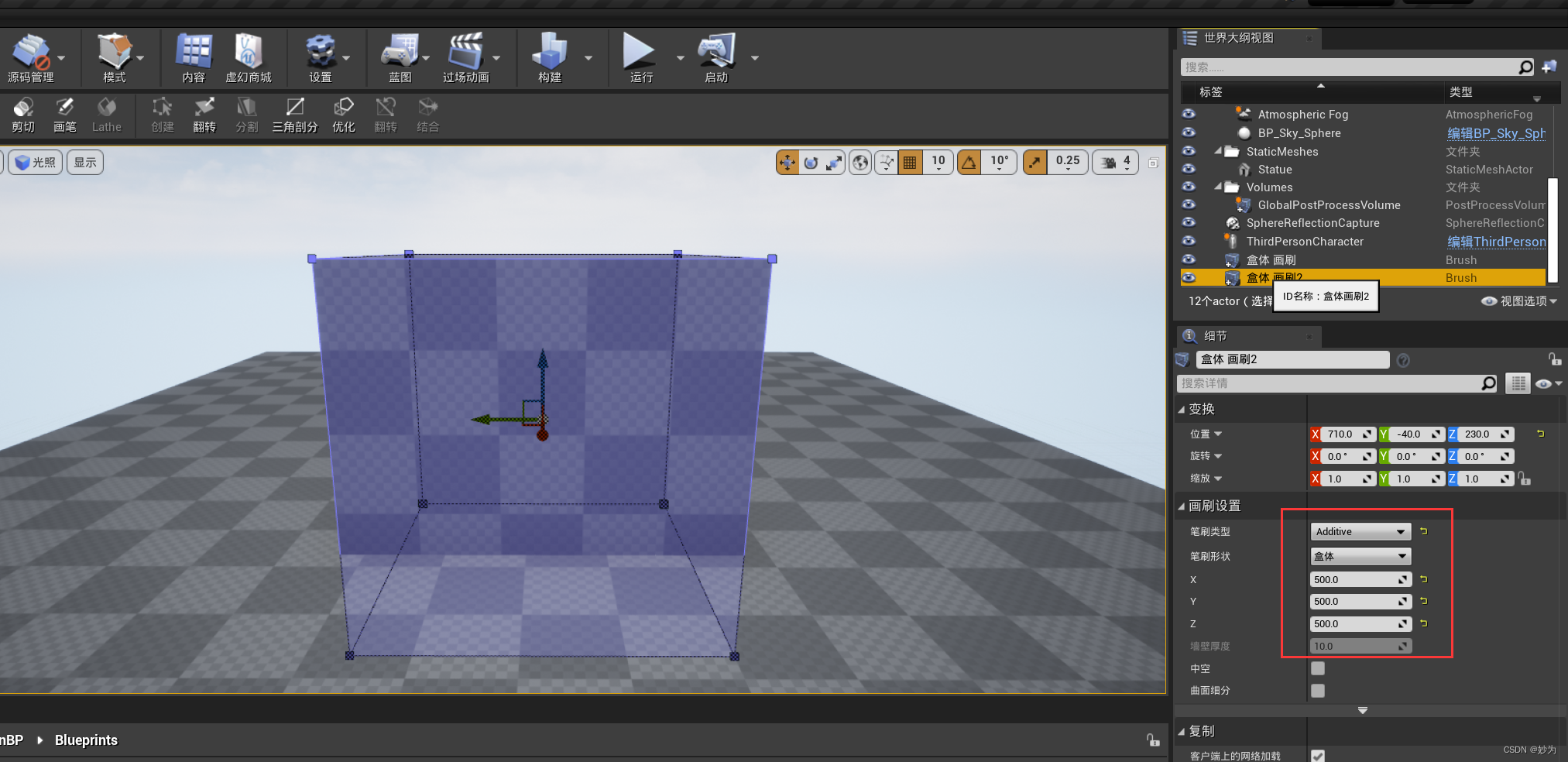Select GlobalPostProcessVolume in outliner
The height and width of the screenshot is (762, 1568).
point(1329,205)
